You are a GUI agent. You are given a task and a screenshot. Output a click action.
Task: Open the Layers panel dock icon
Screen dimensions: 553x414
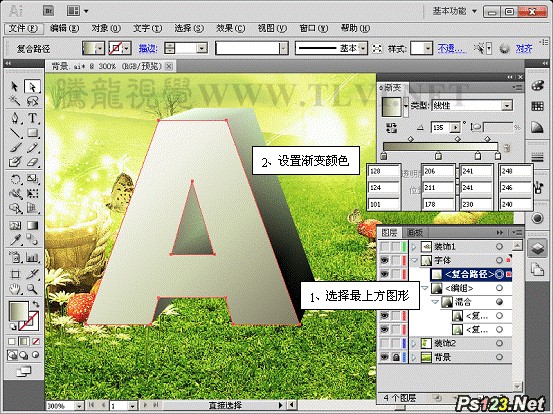[x=537, y=248]
